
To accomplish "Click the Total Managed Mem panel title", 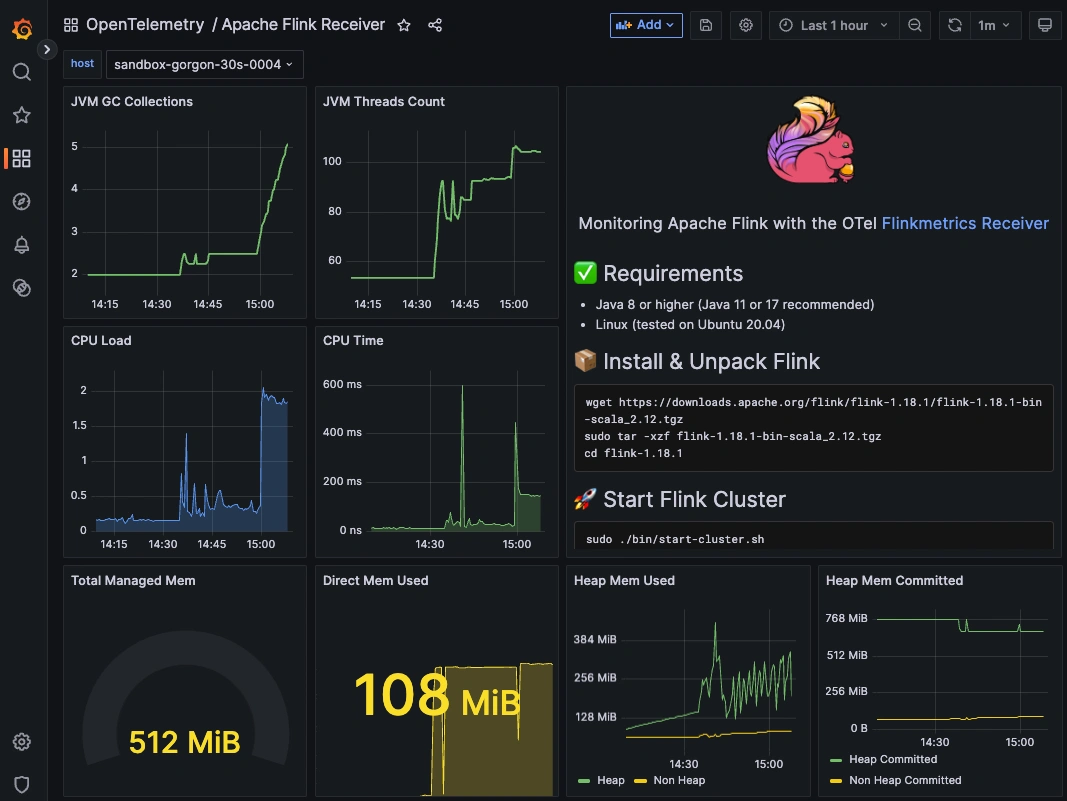I will (133, 581).
